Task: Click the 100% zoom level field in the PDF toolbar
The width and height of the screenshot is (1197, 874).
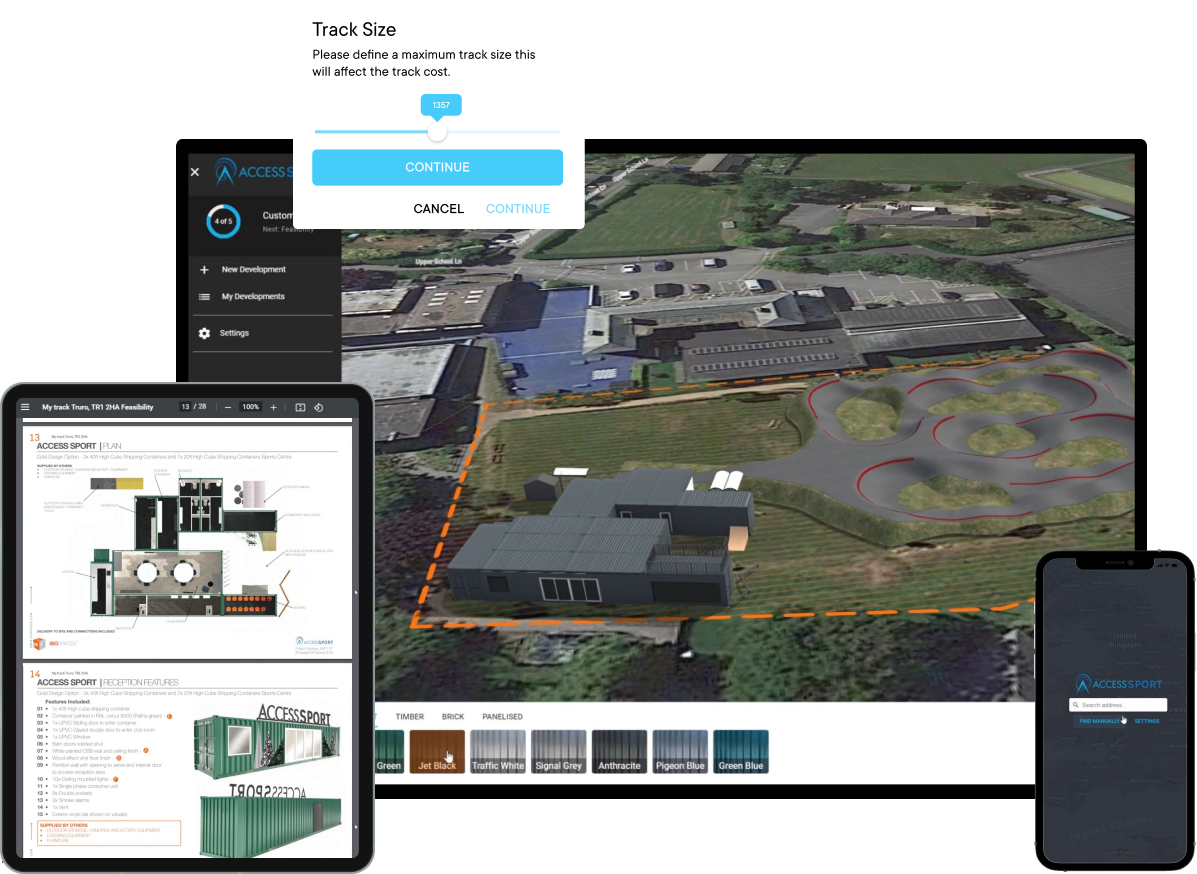Action: click(250, 407)
